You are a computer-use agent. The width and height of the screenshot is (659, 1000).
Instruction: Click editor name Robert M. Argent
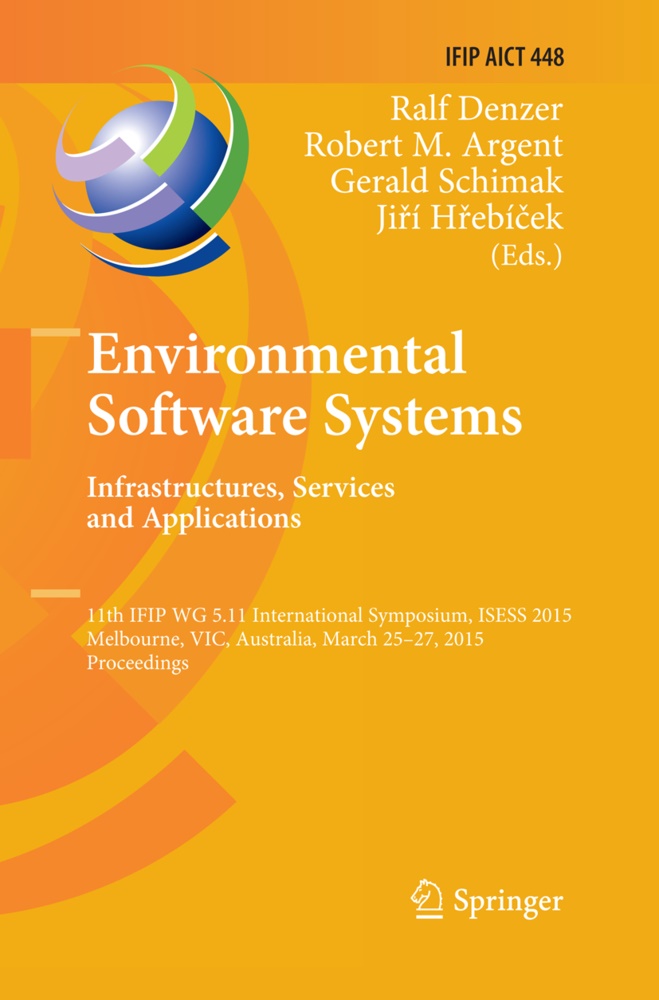coord(434,144)
